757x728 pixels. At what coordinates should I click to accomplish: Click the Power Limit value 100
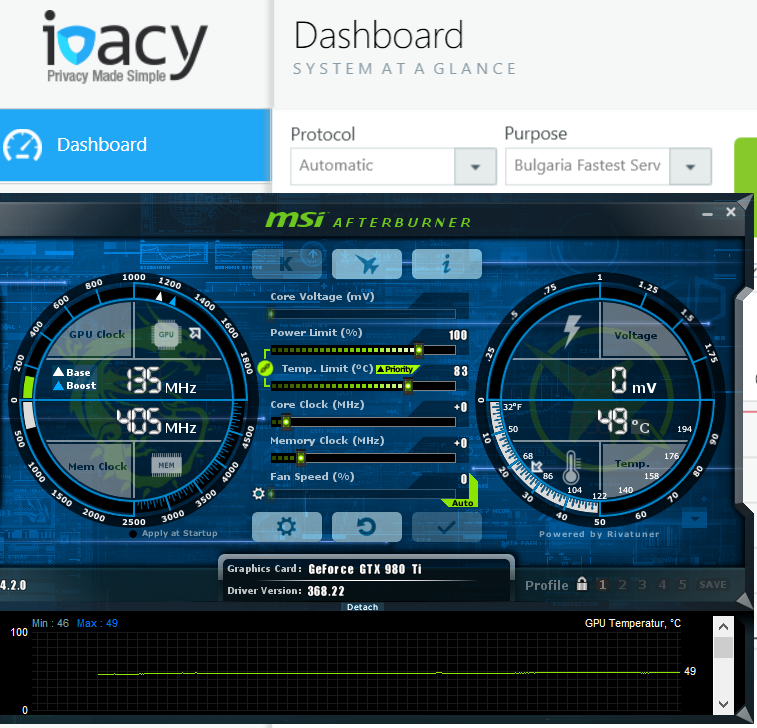(x=458, y=335)
